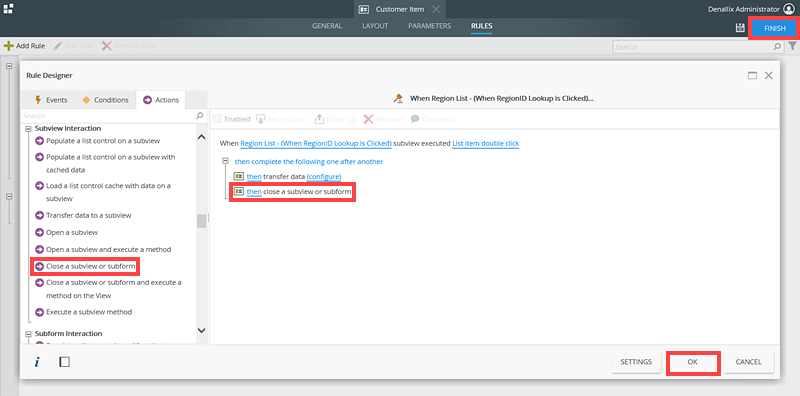The image size is (800, 396).
Task: Click Edit Rule in the toolbar
Action: click(x=73, y=46)
